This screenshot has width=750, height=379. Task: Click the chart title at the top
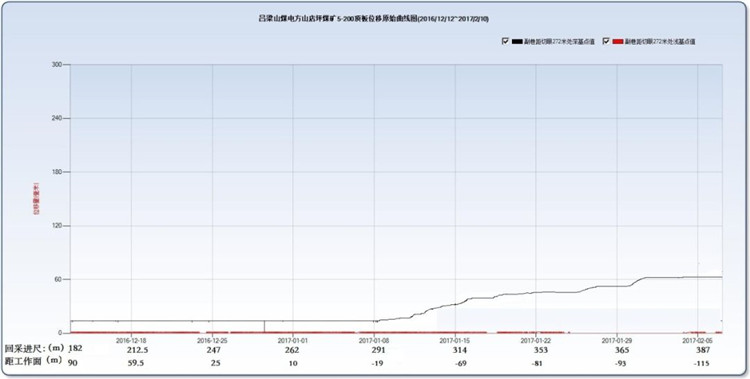373,19
